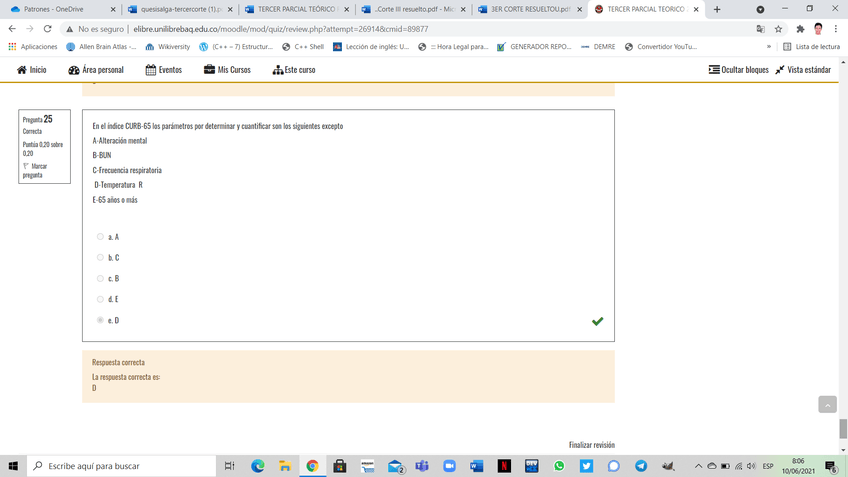
Task: Close the Patrones - OneDrive tab
Action: (112, 9)
